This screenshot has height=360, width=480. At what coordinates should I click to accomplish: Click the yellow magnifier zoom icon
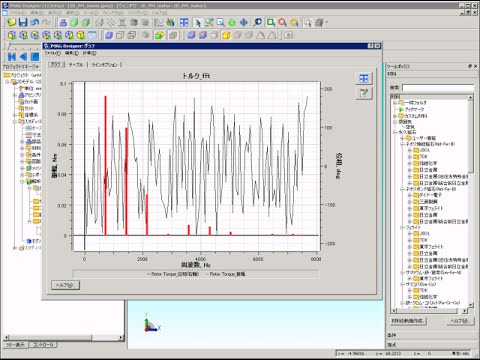point(294,22)
